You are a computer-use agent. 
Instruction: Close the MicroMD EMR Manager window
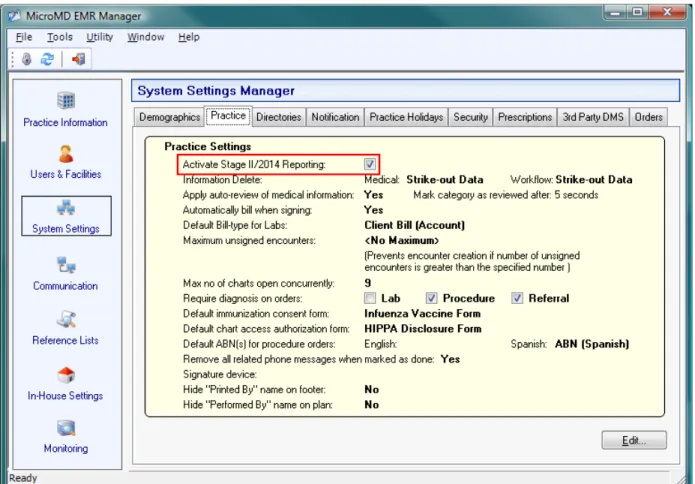coord(667,12)
